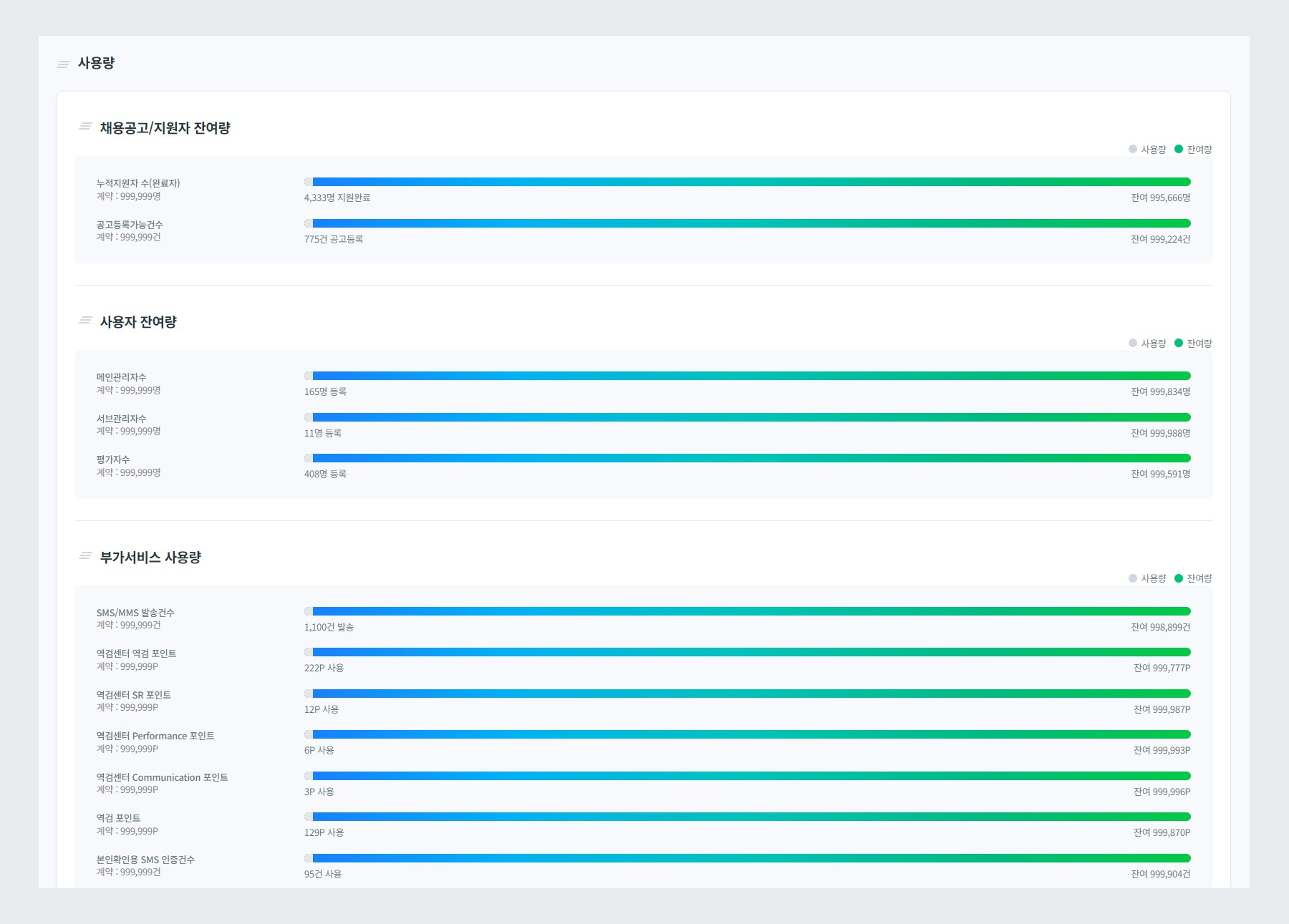Click the progress bar above '129P 사용'
1289x924 pixels.
click(748, 817)
